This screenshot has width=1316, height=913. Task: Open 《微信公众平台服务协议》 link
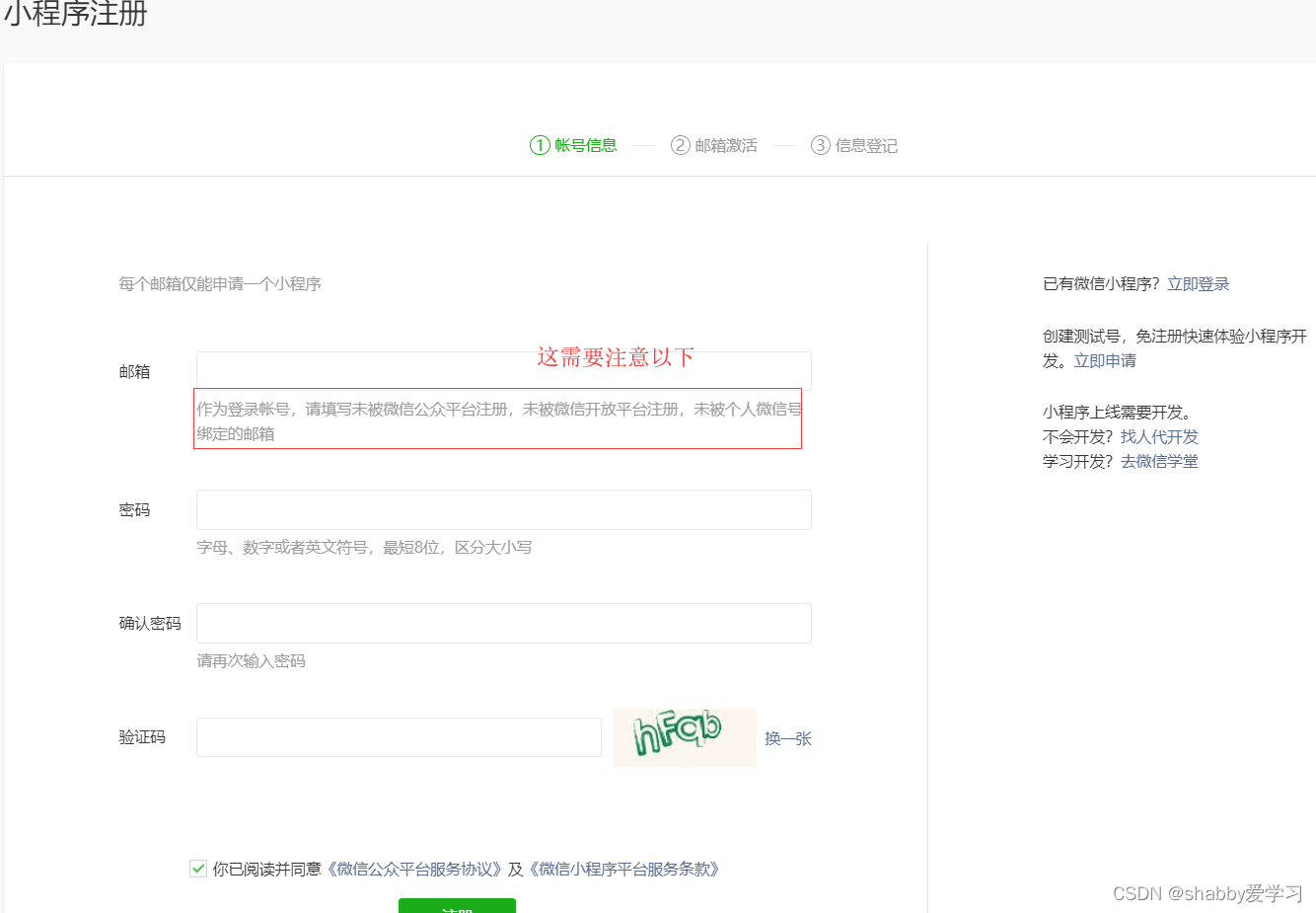[x=414, y=869]
